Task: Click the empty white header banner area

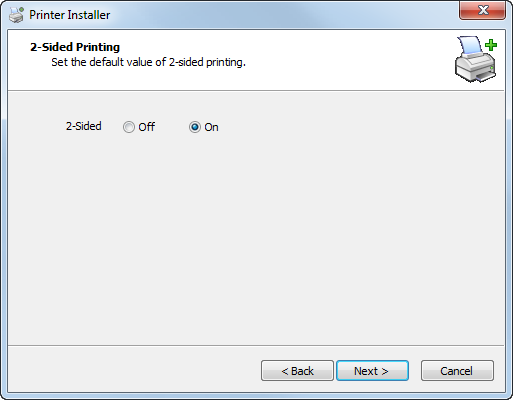Action: click(x=333, y=60)
